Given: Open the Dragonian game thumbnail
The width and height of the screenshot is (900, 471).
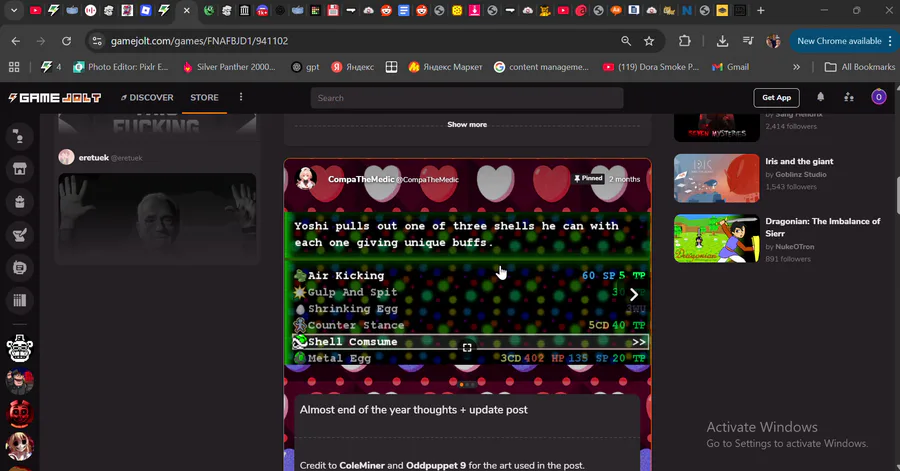Looking at the screenshot, I should coord(716,238).
